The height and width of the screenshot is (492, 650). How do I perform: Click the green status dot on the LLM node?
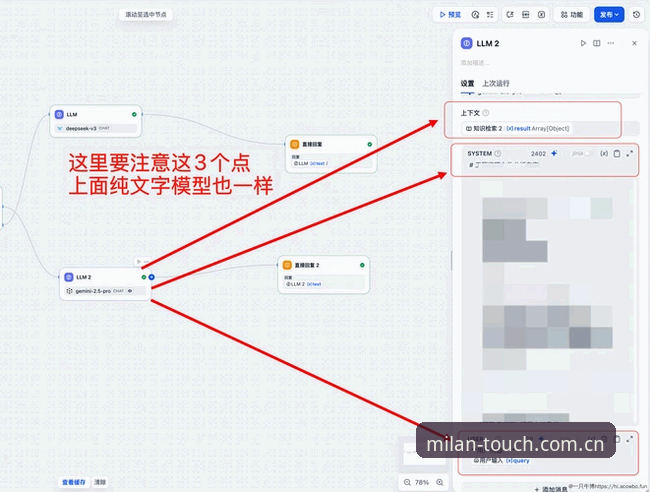[134, 114]
